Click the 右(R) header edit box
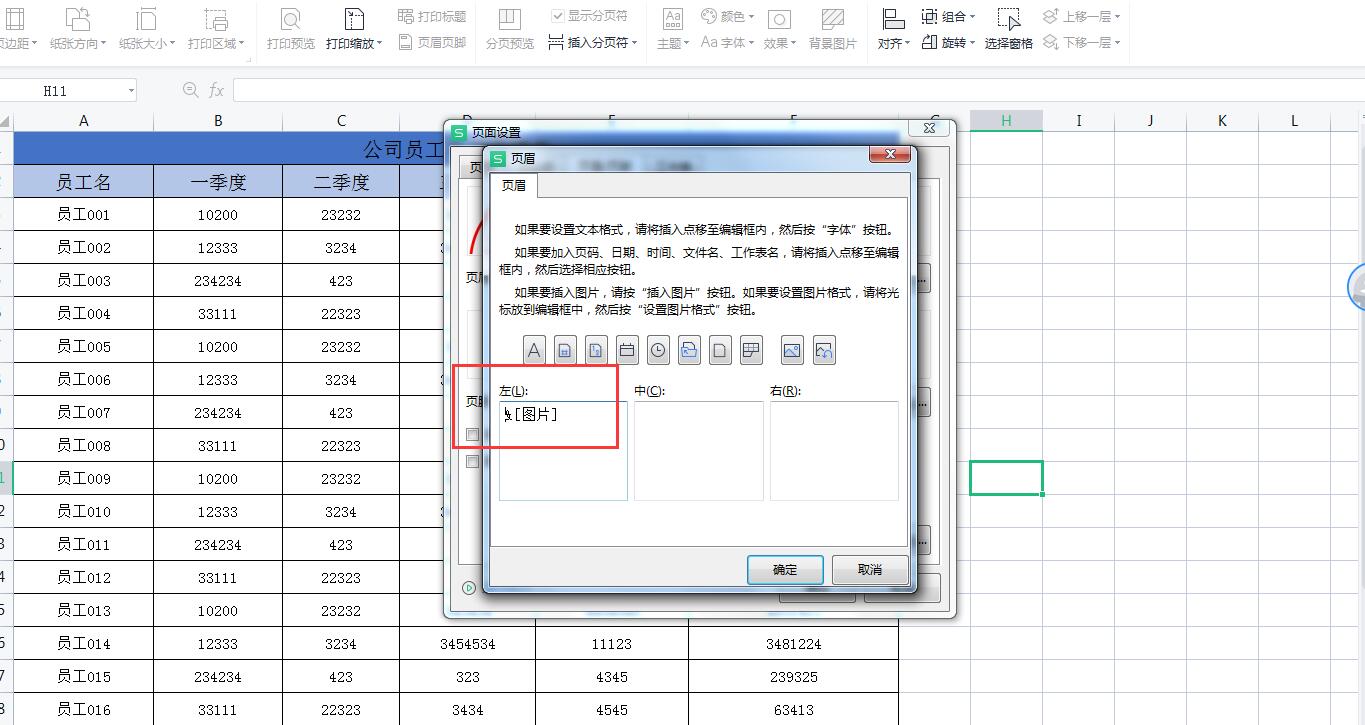This screenshot has height=725, width=1365. pos(834,450)
